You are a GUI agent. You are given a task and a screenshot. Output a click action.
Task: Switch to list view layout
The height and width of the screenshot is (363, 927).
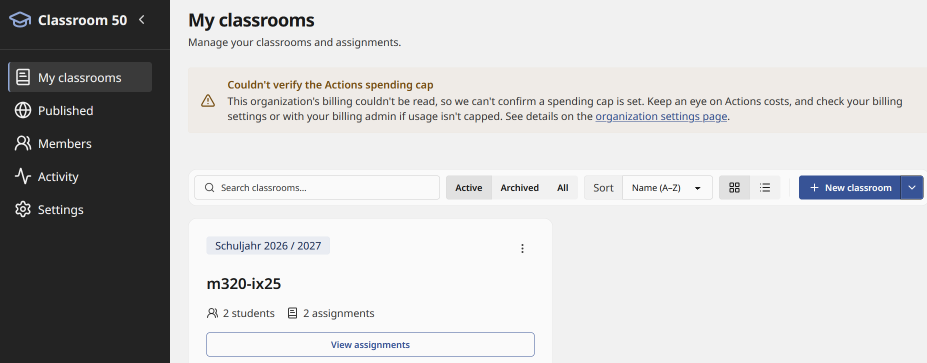click(x=765, y=187)
